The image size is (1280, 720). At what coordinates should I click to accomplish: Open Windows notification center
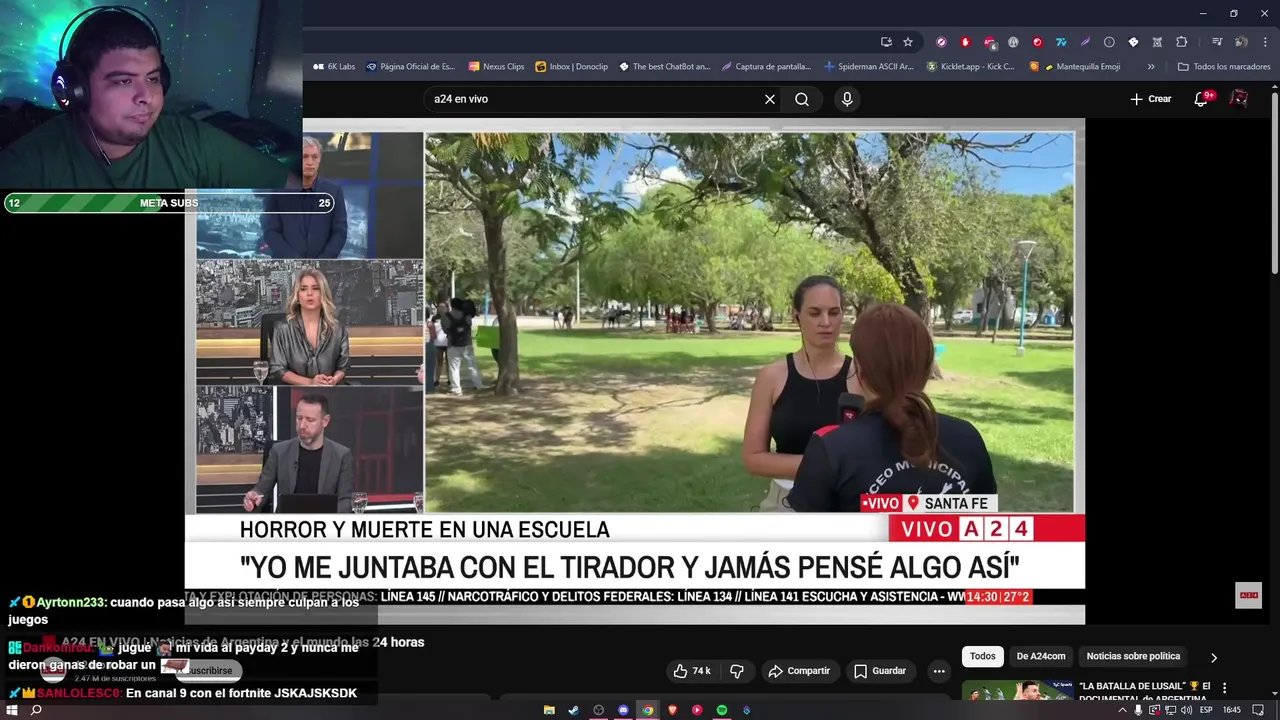click(x=1258, y=710)
